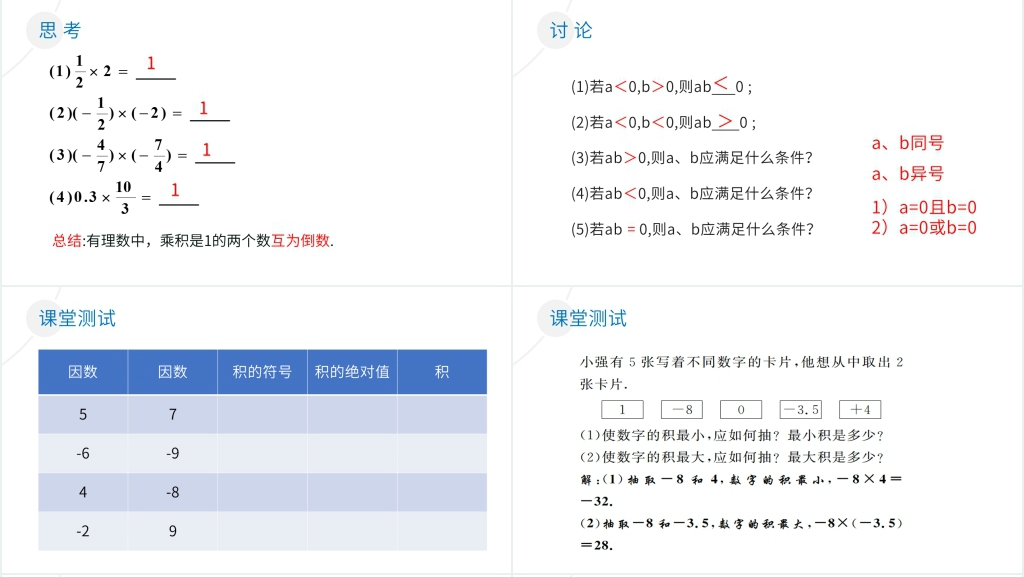
Task: Click the number card showing -3.5
Action: click(801, 410)
